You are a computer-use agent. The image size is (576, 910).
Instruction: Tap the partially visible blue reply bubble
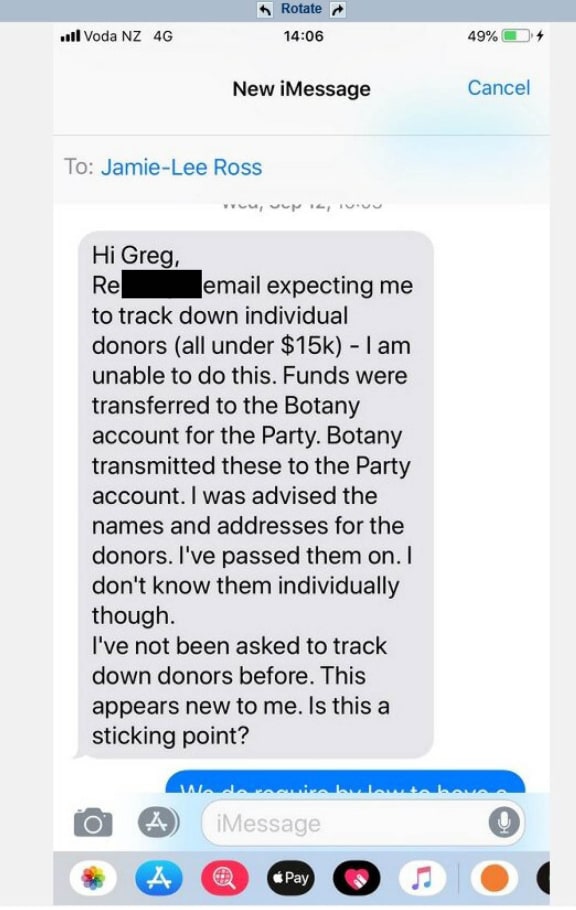(345, 782)
